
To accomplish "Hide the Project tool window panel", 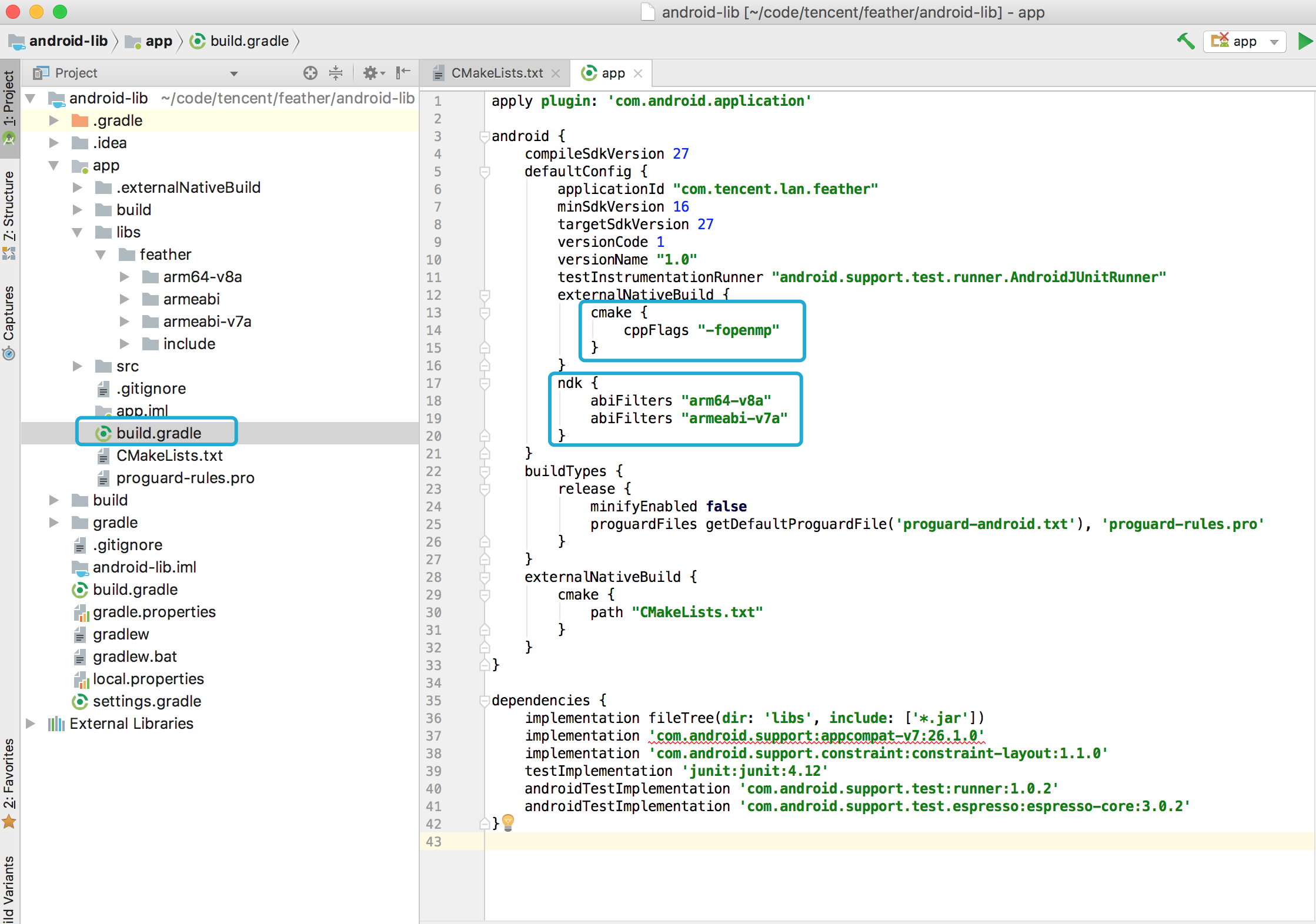I will click(403, 73).
